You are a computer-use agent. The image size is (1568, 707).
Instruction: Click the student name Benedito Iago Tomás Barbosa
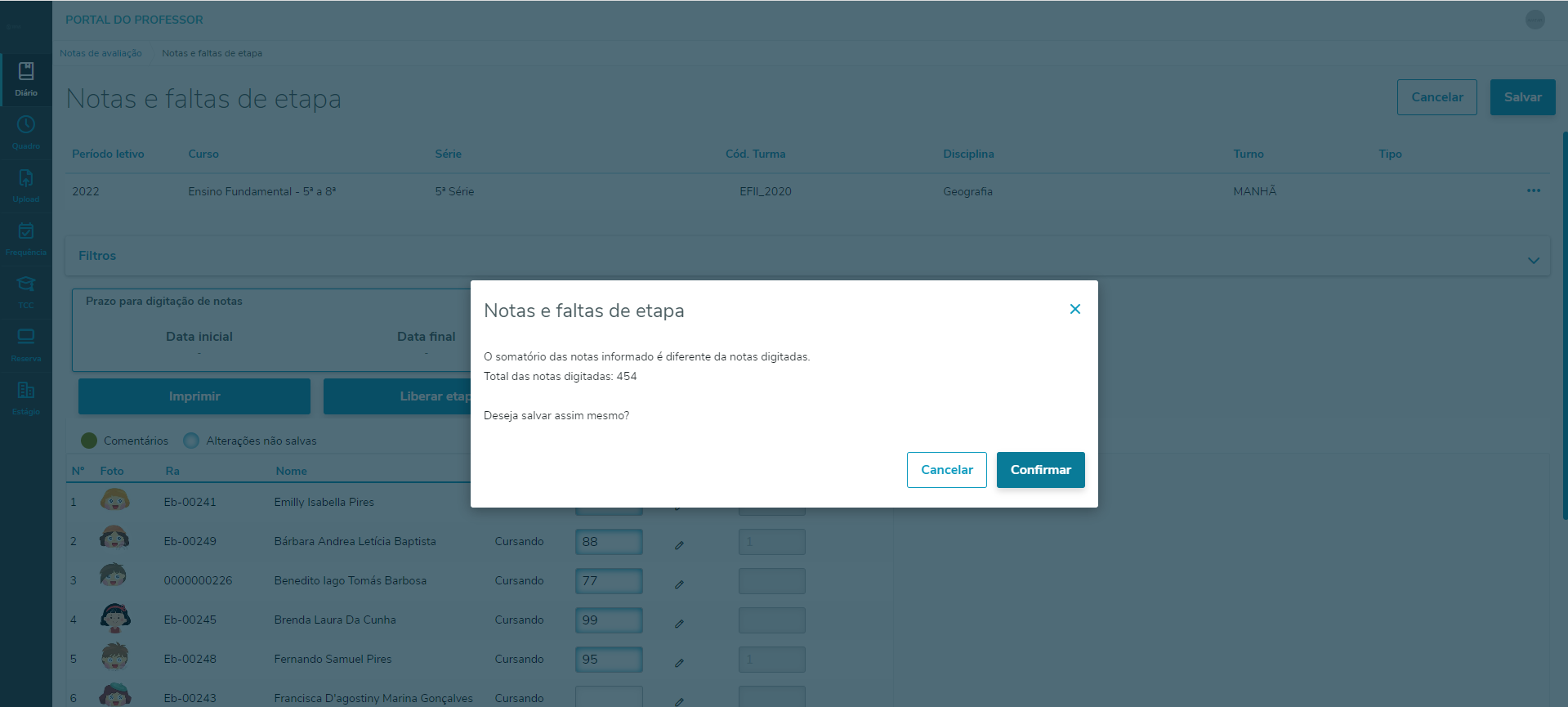tap(351, 580)
